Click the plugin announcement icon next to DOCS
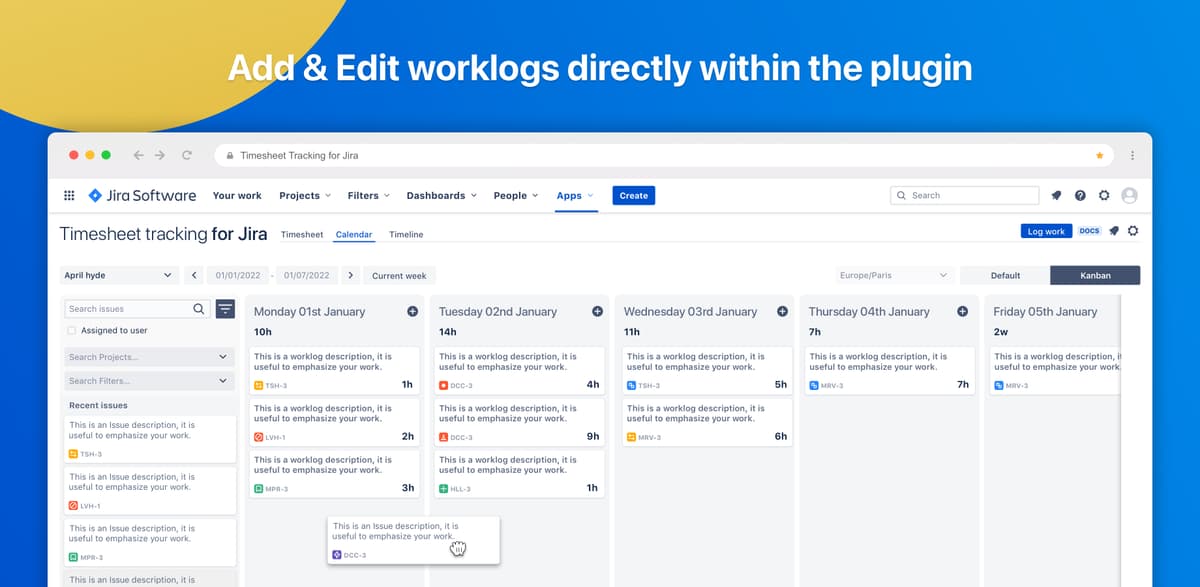Image resolution: width=1200 pixels, height=587 pixels. [1114, 231]
